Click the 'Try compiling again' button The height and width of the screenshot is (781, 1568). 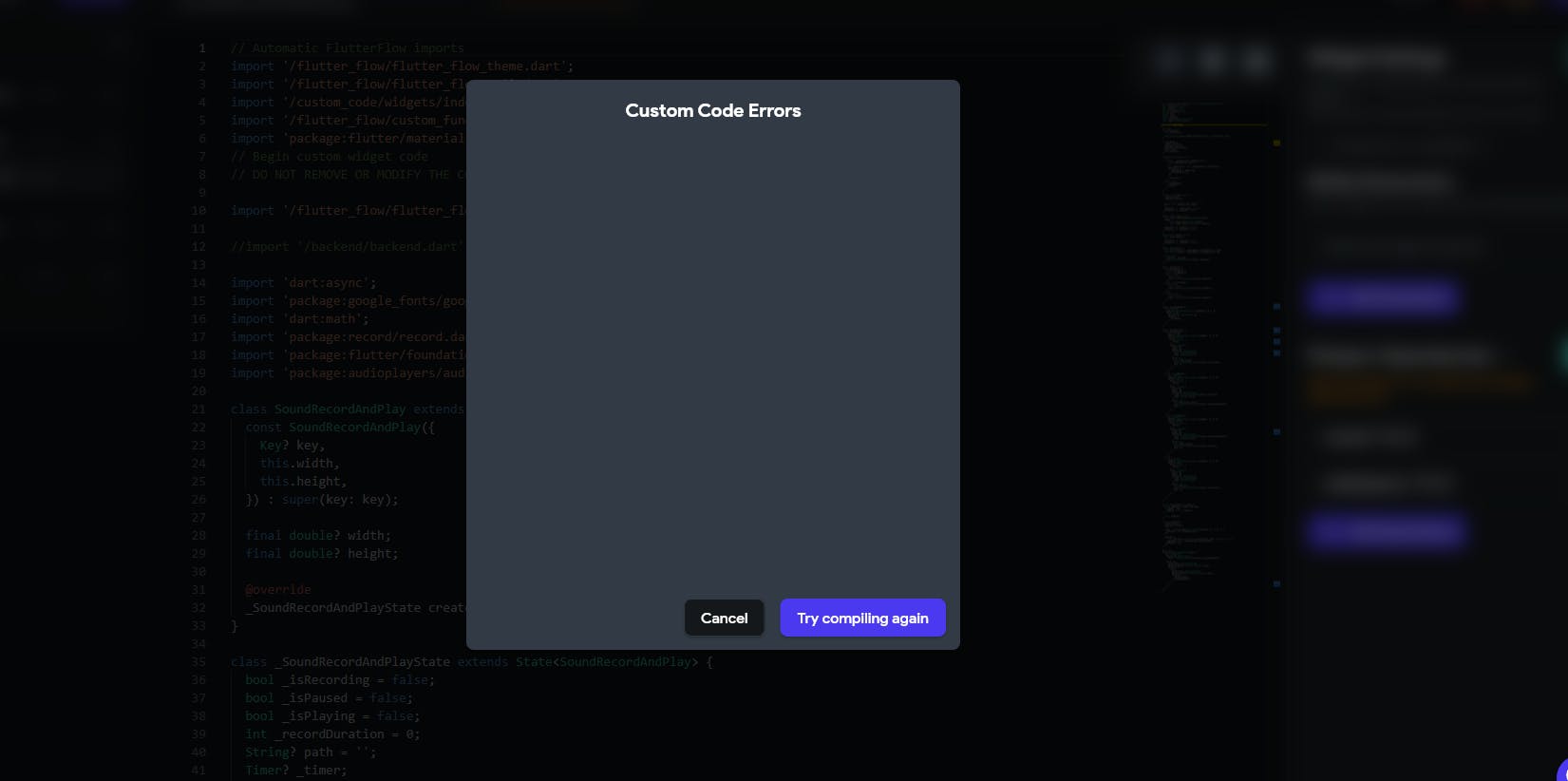(x=862, y=618)
